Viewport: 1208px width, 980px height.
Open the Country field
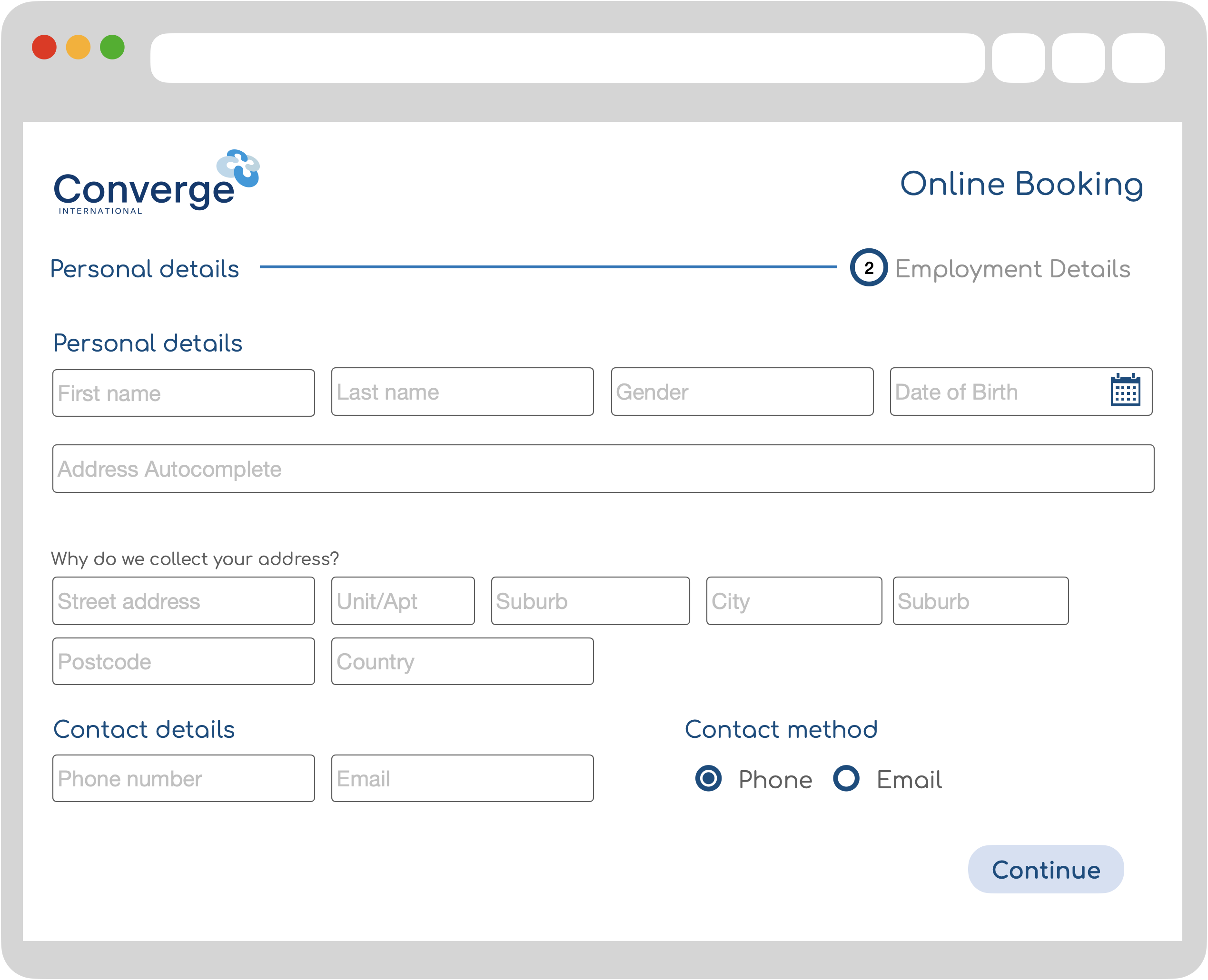(x=462, y=662)
